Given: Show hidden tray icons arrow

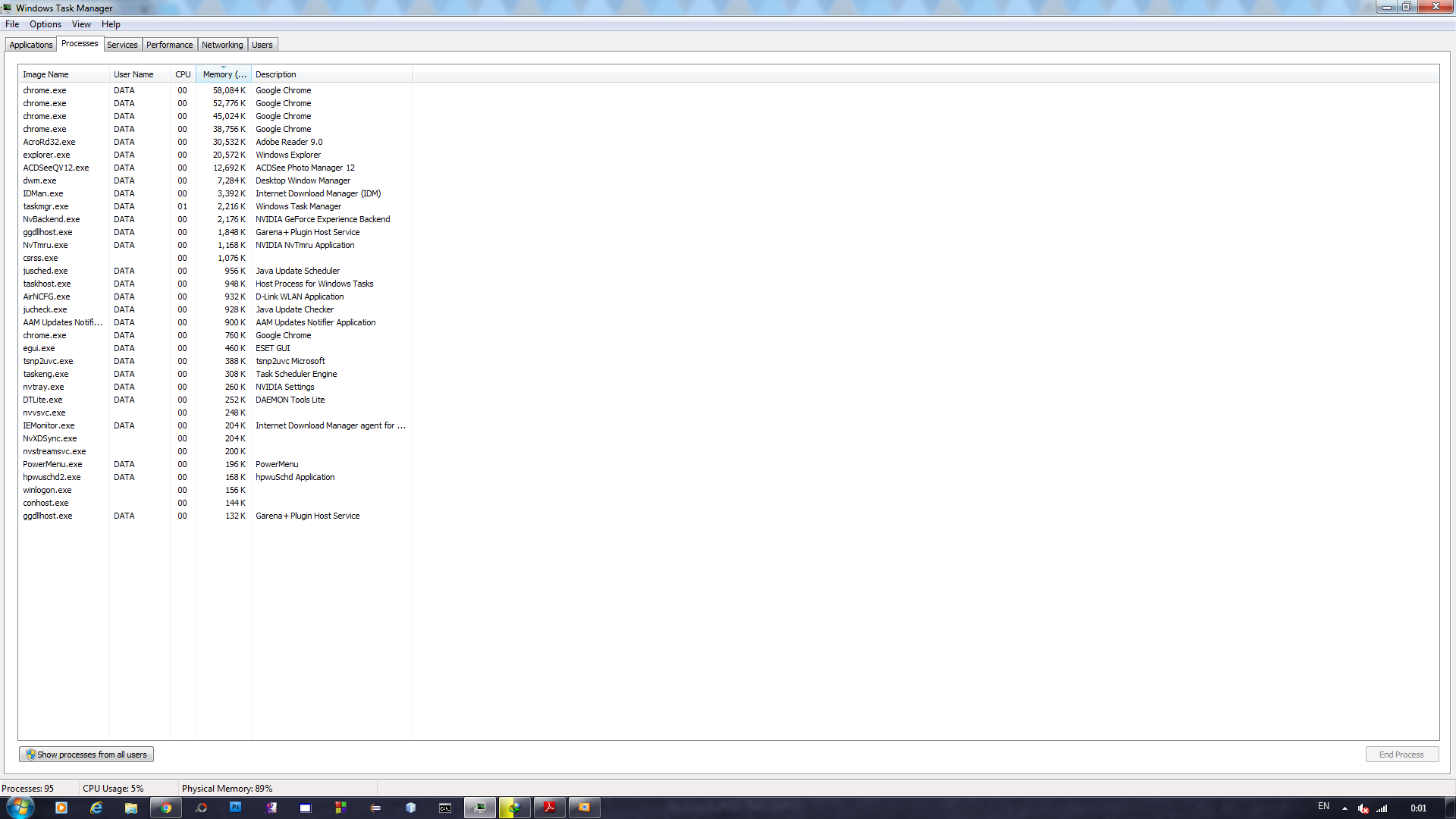Looking at the screenshot, I should [1345, 808].
